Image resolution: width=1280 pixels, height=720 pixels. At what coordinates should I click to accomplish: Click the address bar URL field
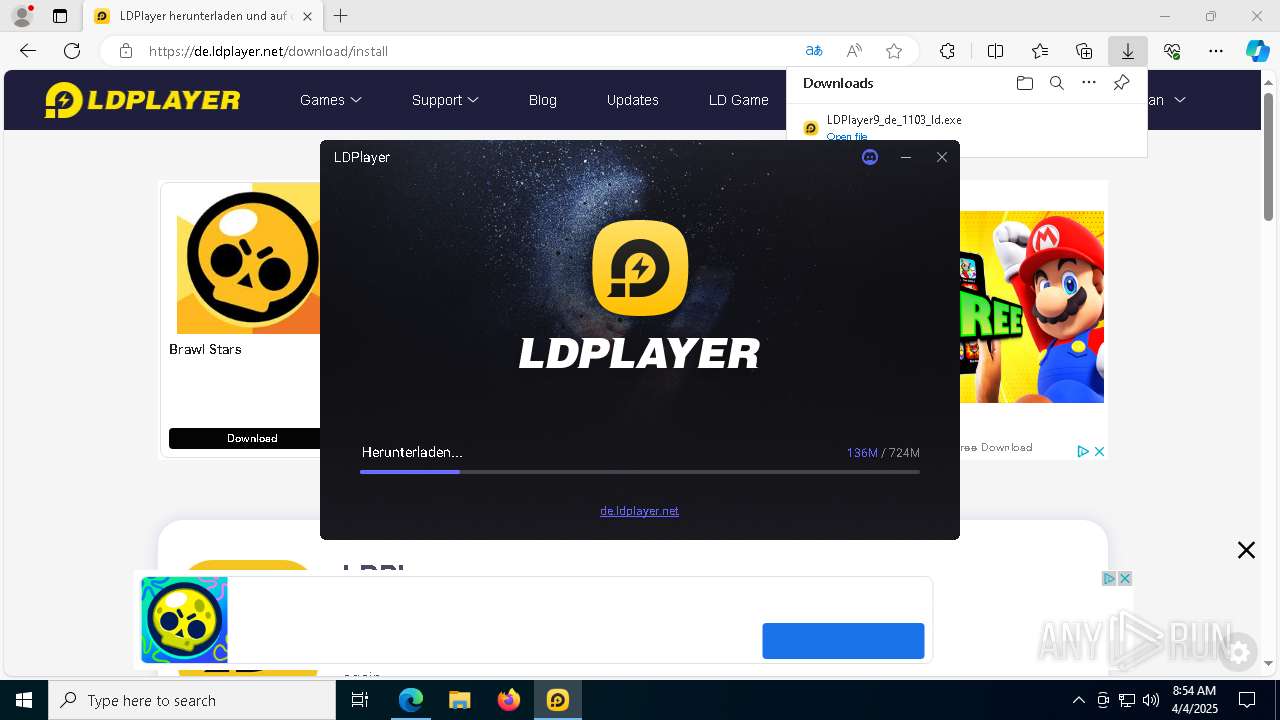[x=460, y=51]
